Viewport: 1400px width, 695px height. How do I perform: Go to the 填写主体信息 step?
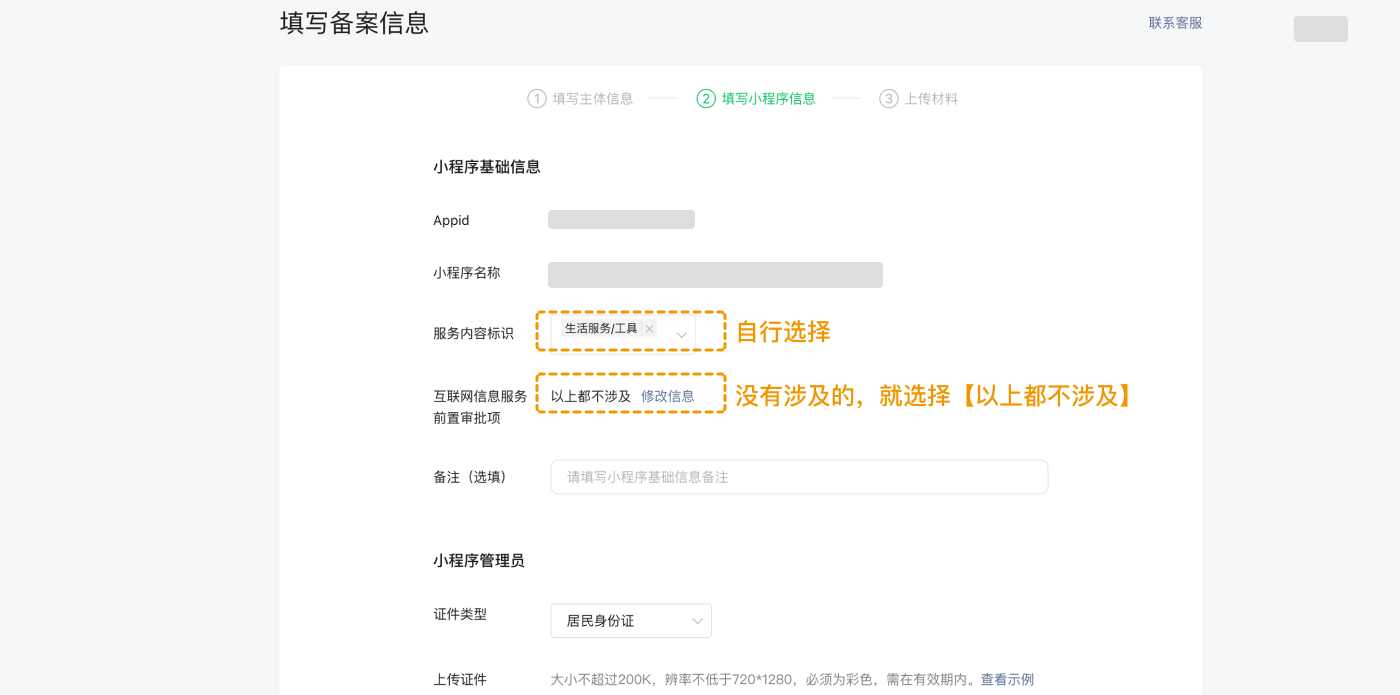pyautogui.click(x=592, y=99)
